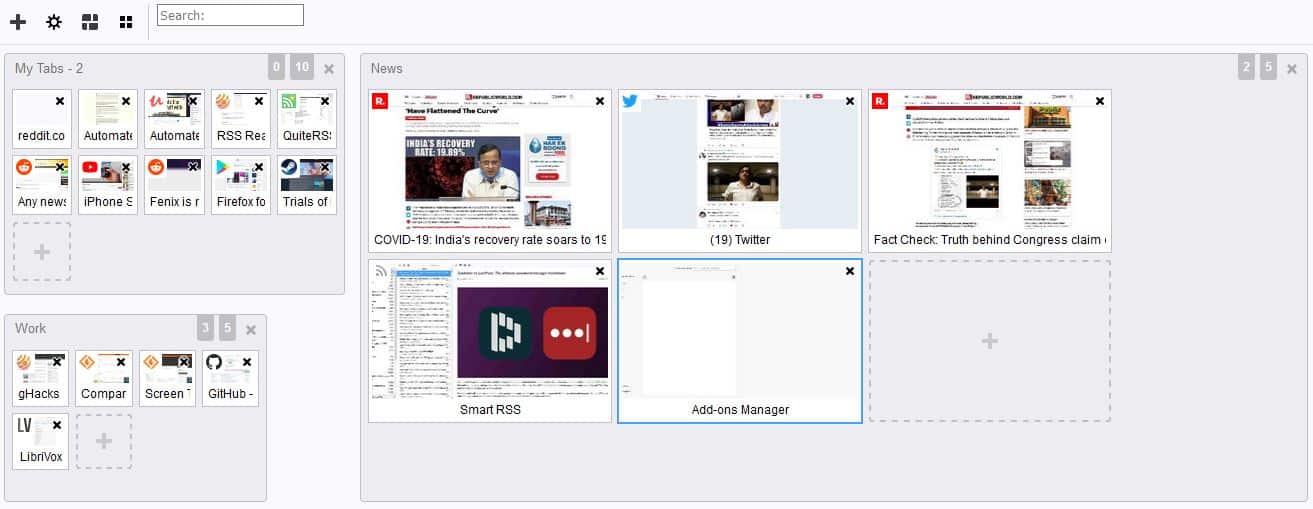Click the 0 counter badge in My Tabs

pyautogui.click(x=277, y=68)
